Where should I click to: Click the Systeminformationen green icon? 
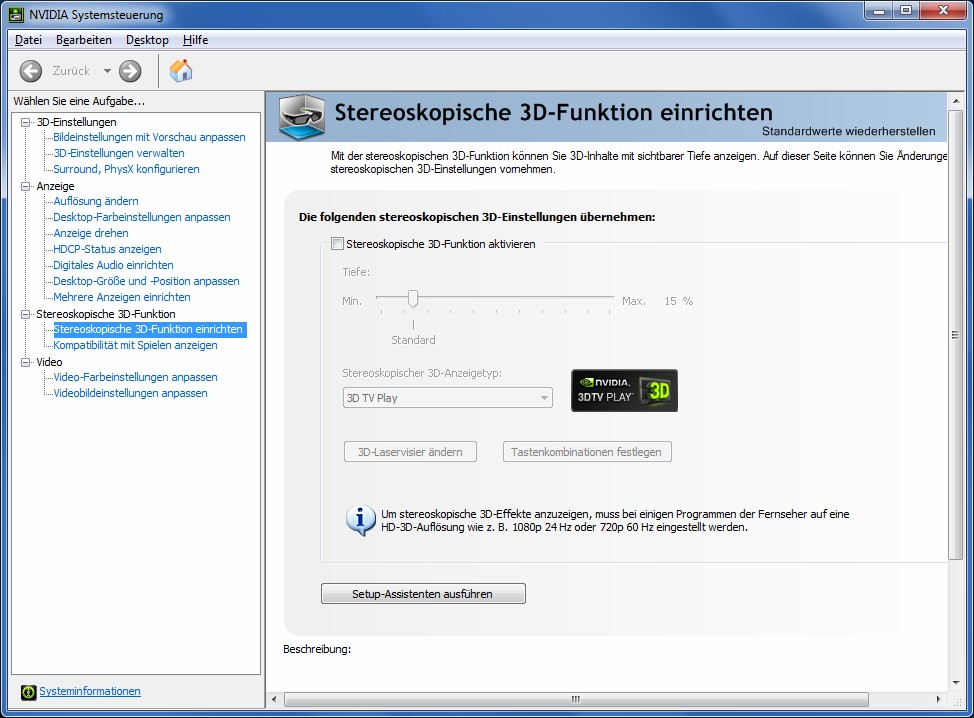[x=29, y=692]
